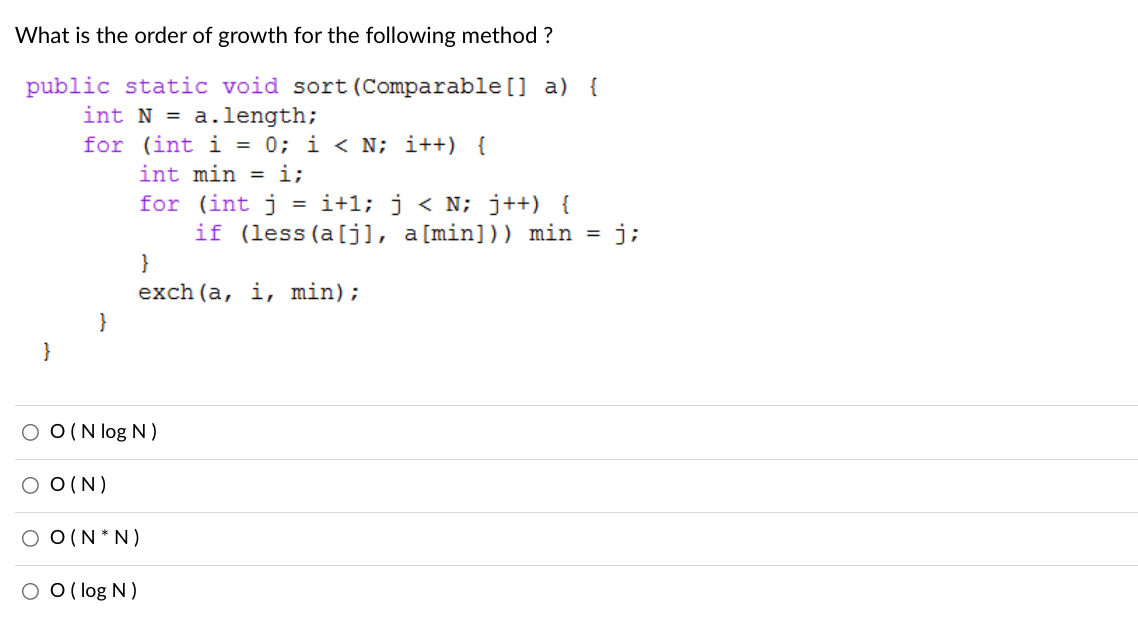
Task: Click the question text about order of growth
Action: point(284,36)
